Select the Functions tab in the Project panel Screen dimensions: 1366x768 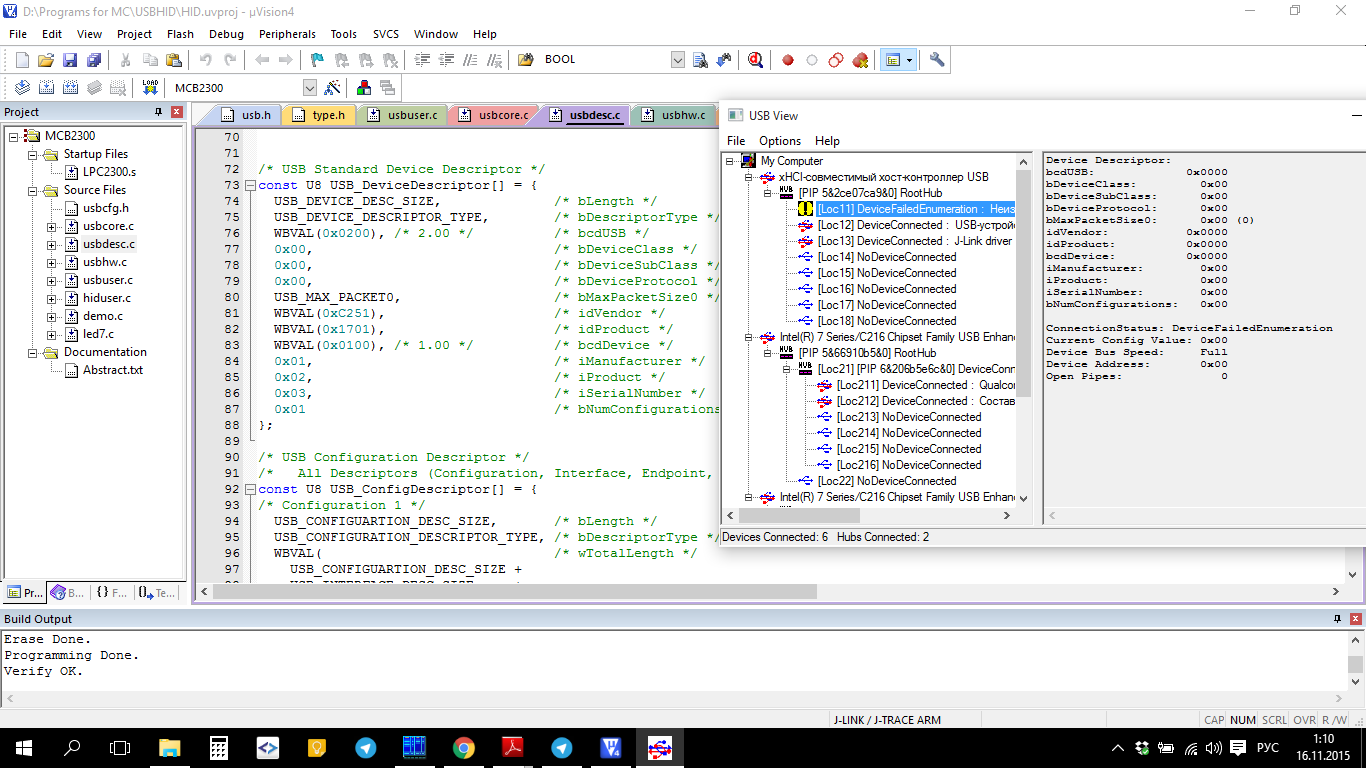[x=113, y=592]
